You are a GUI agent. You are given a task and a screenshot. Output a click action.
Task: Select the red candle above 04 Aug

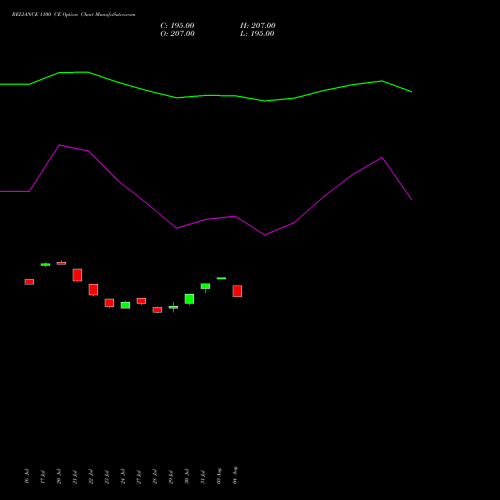237,291
